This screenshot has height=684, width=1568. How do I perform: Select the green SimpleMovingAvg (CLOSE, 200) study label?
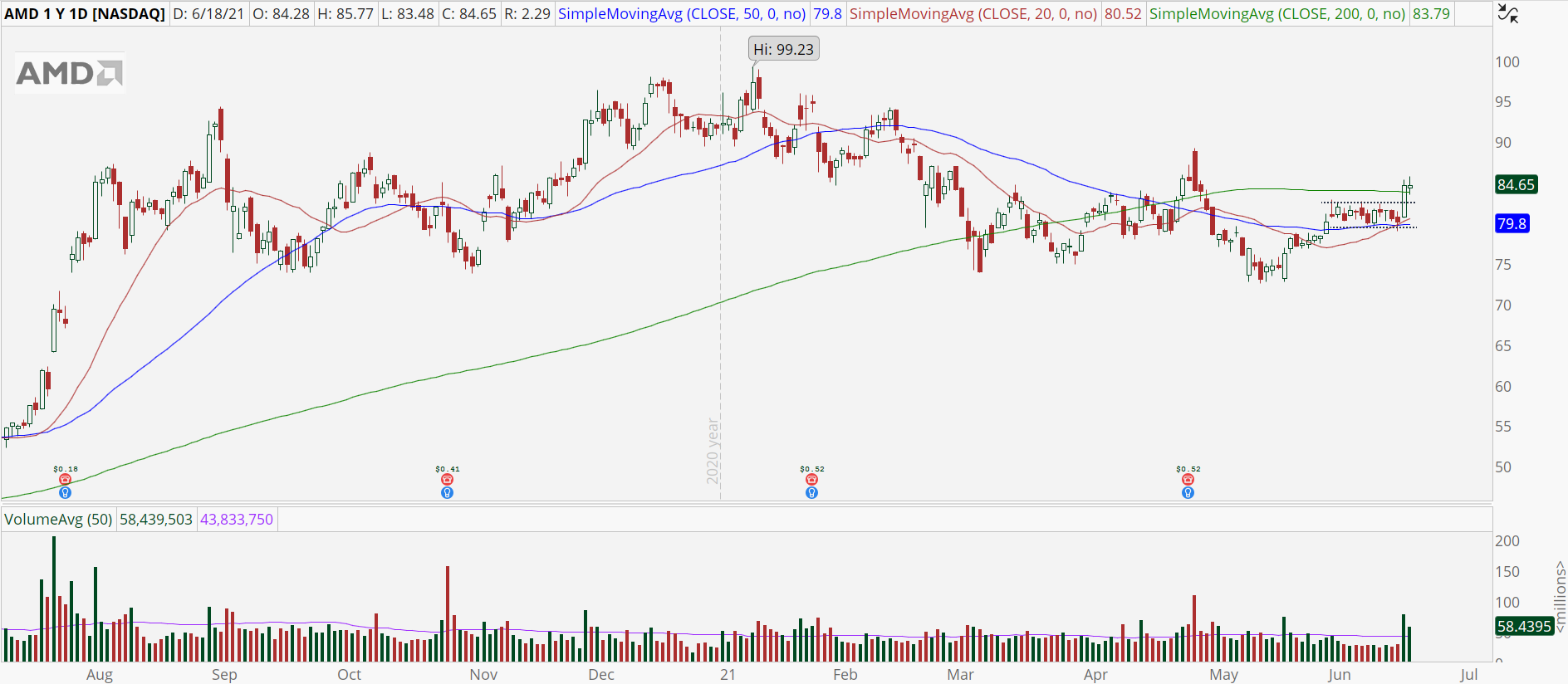coord(1277,14)
